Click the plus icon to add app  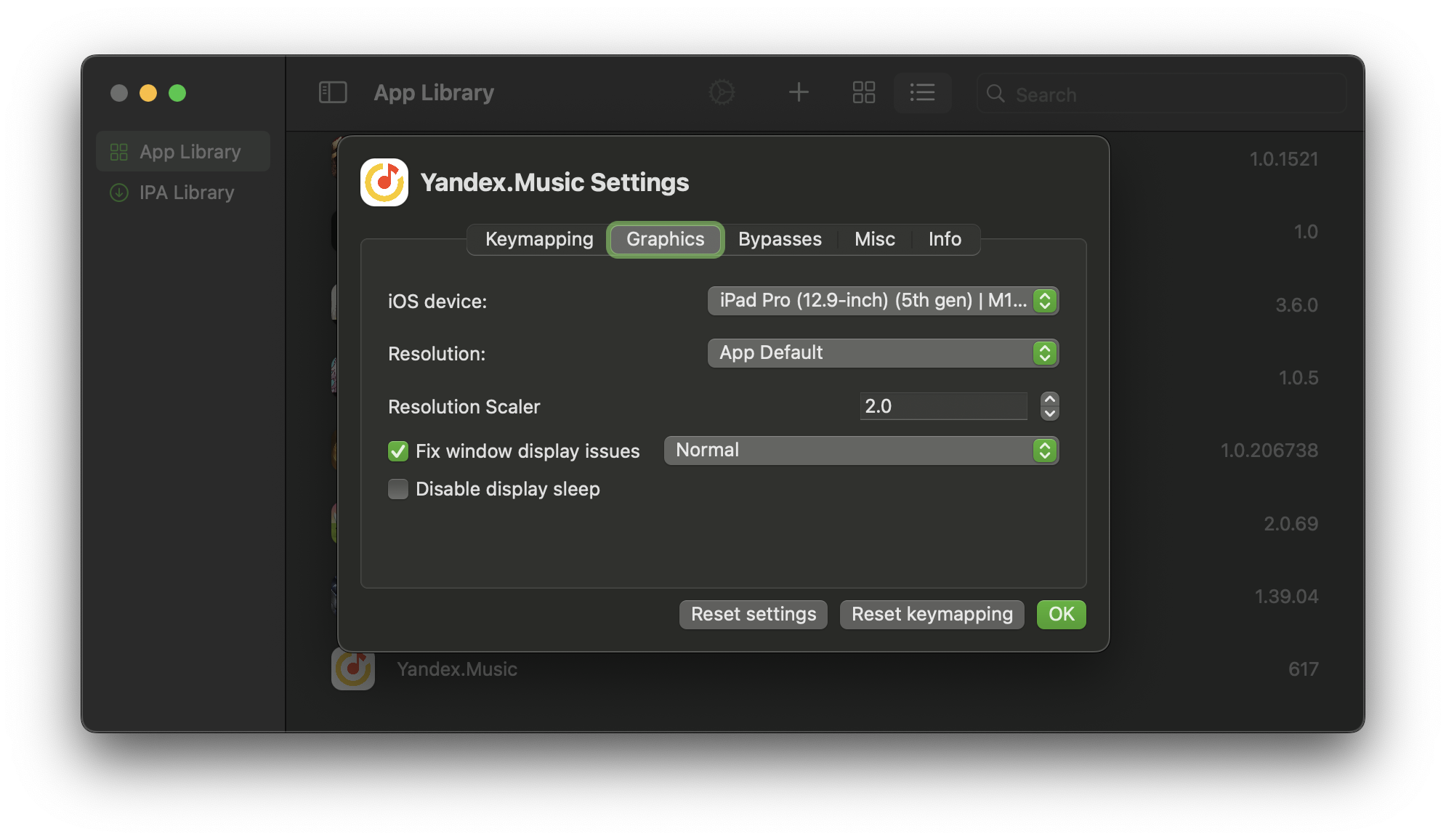(x=799, y=92)
